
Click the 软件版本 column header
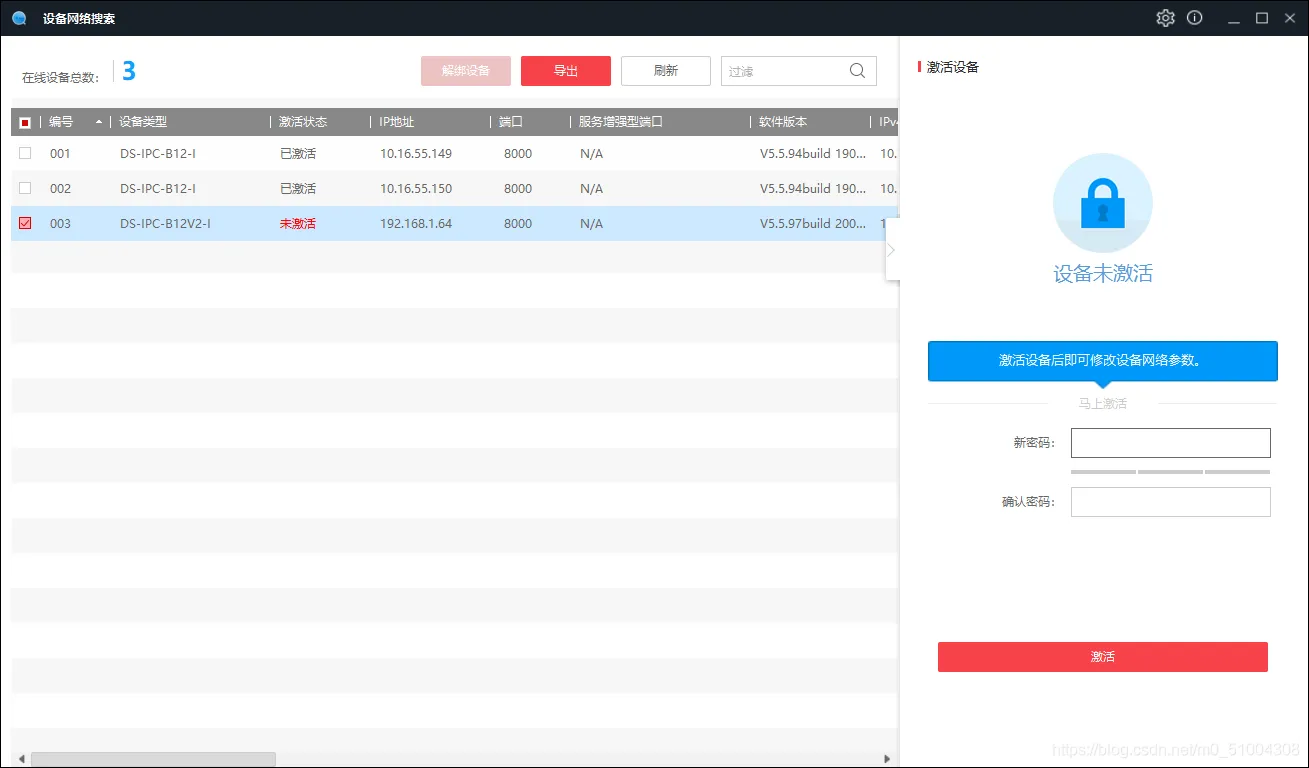click(x=810, y=122)
